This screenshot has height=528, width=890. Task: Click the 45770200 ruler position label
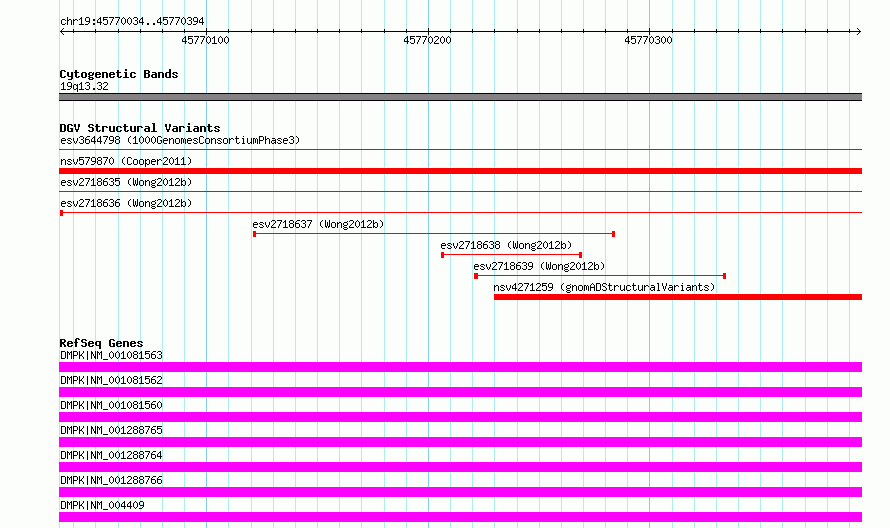(x=427, y=40)
